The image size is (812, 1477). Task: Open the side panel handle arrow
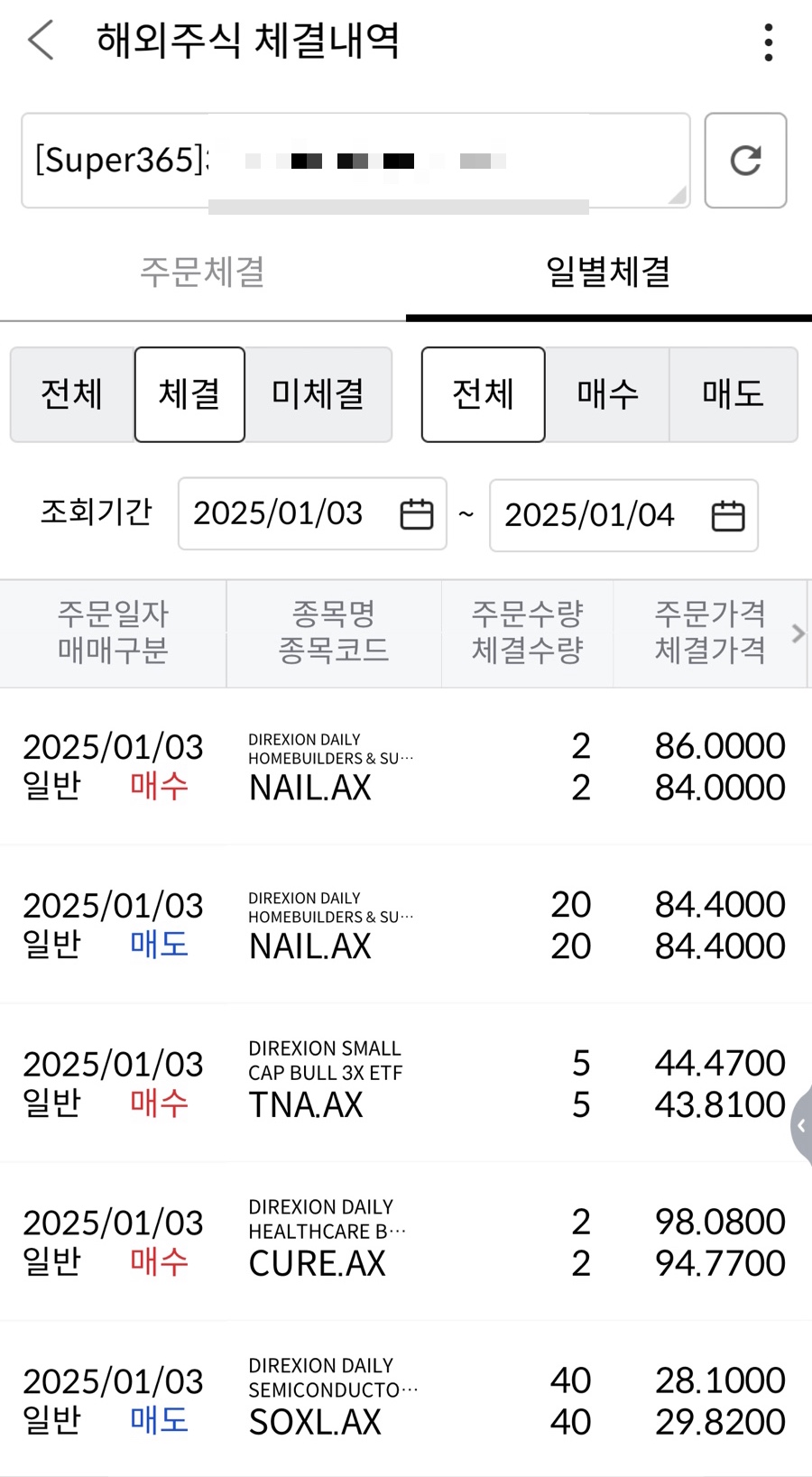point(801,1126)
